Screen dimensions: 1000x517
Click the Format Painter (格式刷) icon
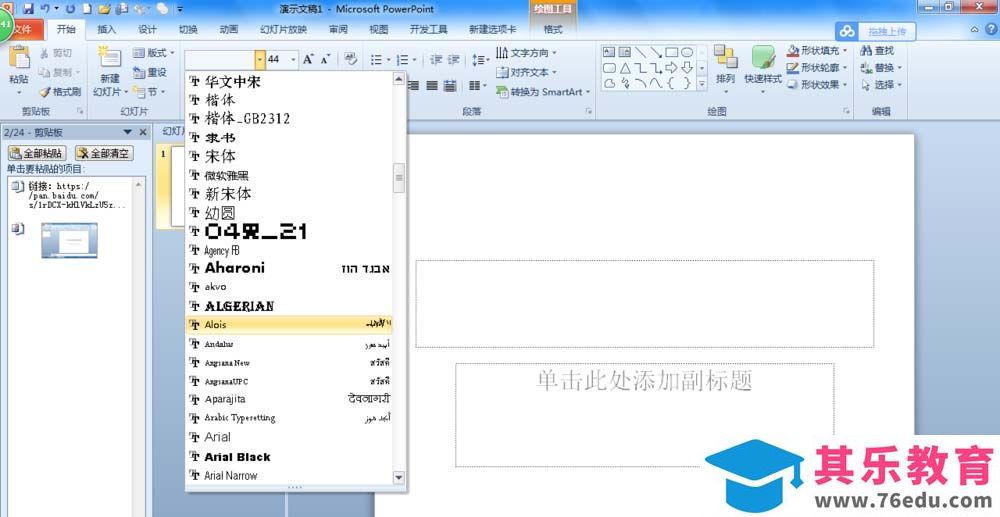click(x=45, y=92)
